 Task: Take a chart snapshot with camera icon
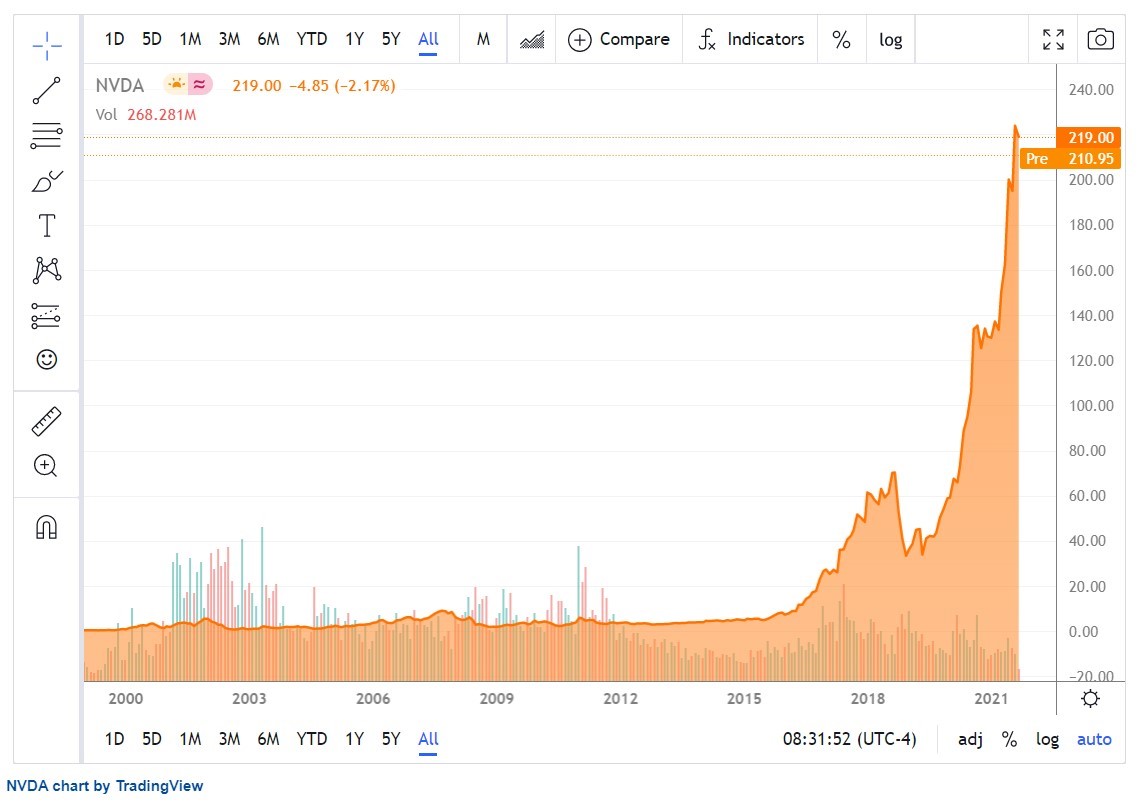click(1100, 39)
